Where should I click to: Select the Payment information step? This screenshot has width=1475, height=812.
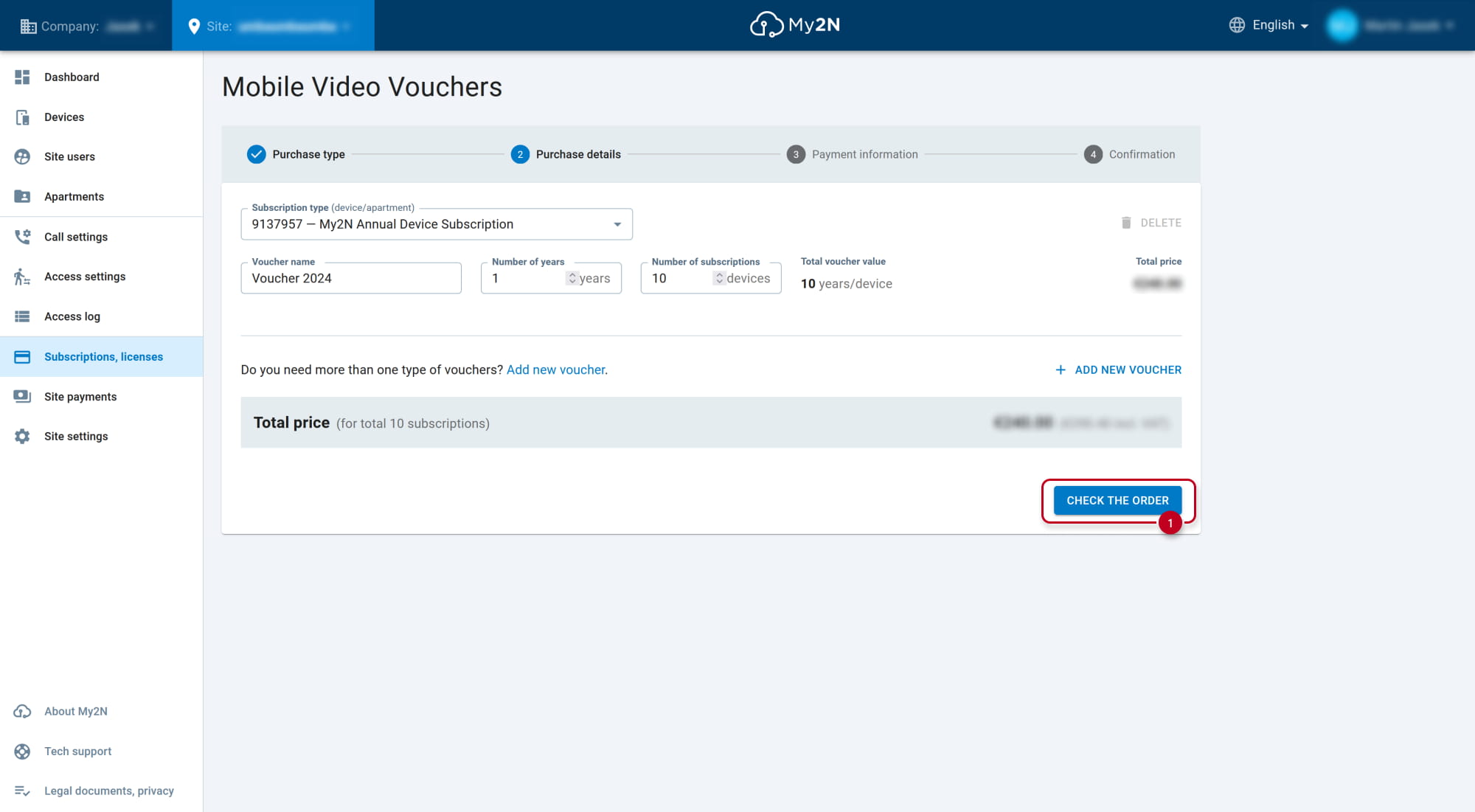tap(852, 154)
